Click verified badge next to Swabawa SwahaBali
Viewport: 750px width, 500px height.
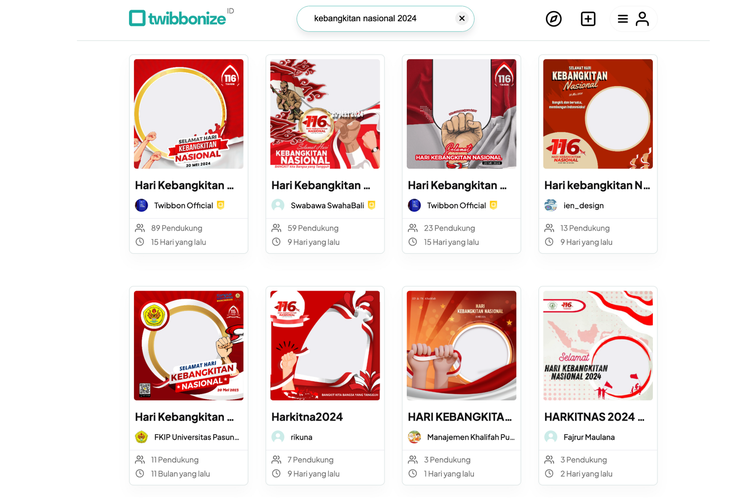(372, 205)
